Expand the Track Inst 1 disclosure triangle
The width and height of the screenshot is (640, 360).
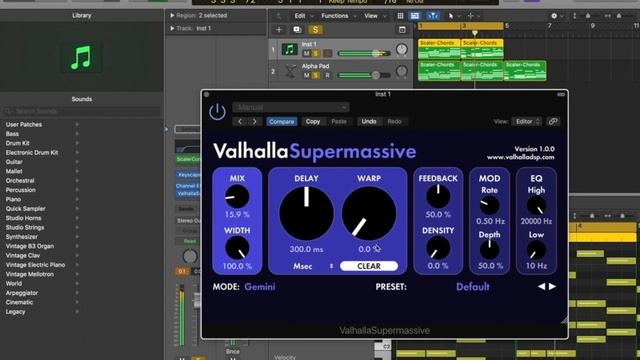pos(172,28)
